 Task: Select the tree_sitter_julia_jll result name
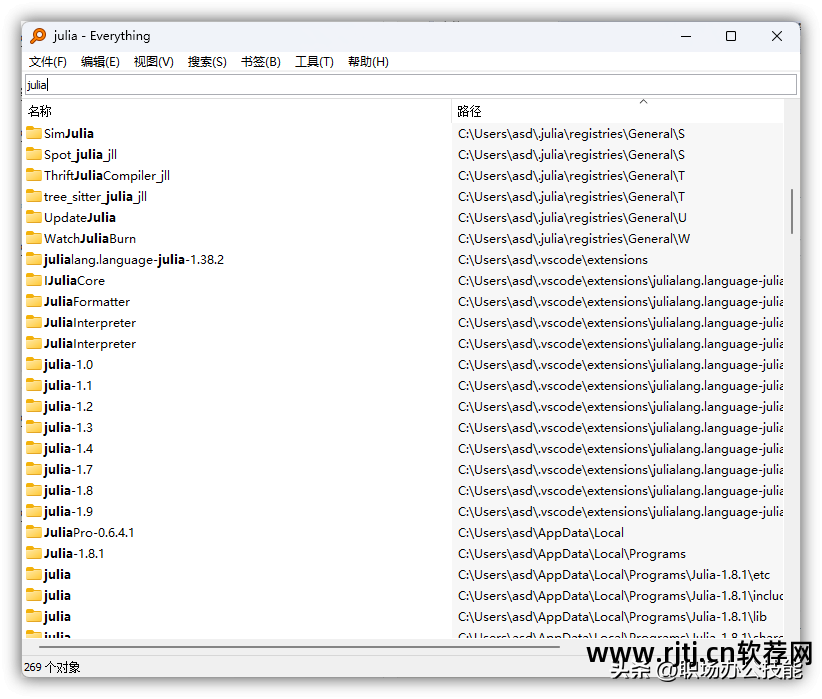(95, 197)
